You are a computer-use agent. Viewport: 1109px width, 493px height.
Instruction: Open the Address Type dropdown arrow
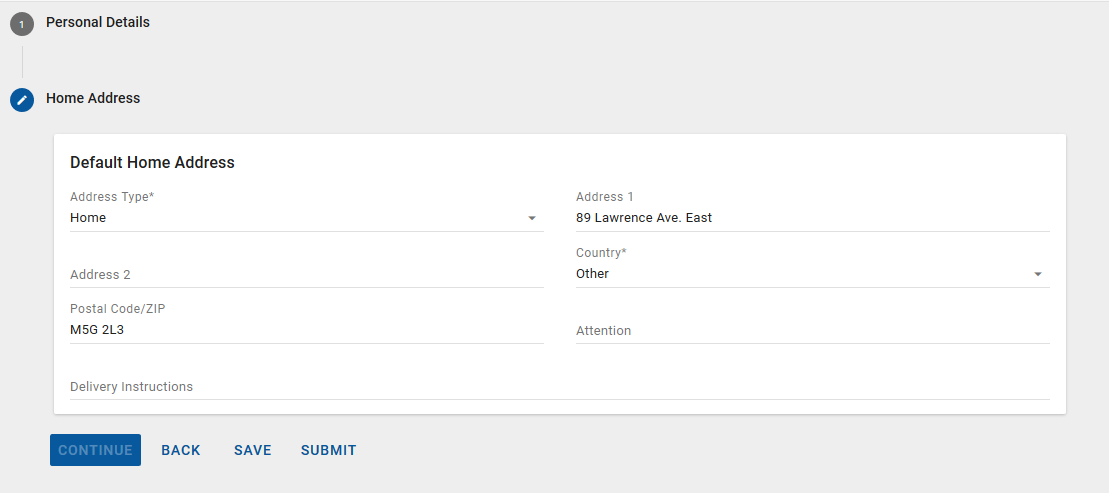point(532,218)
